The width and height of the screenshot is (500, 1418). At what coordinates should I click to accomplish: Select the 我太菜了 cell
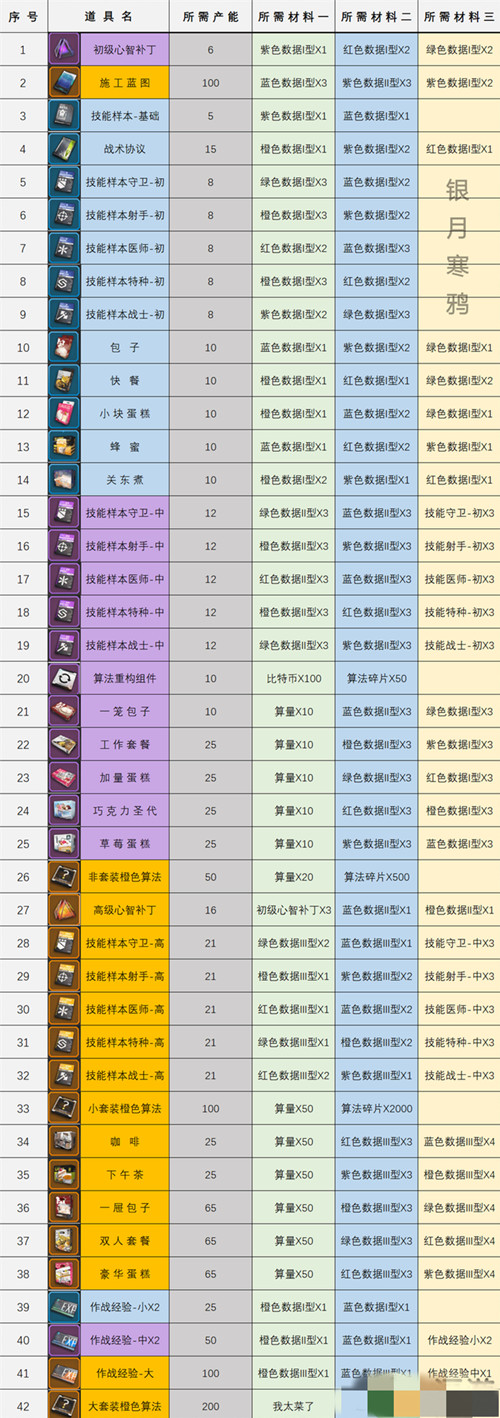point(293,1404)
